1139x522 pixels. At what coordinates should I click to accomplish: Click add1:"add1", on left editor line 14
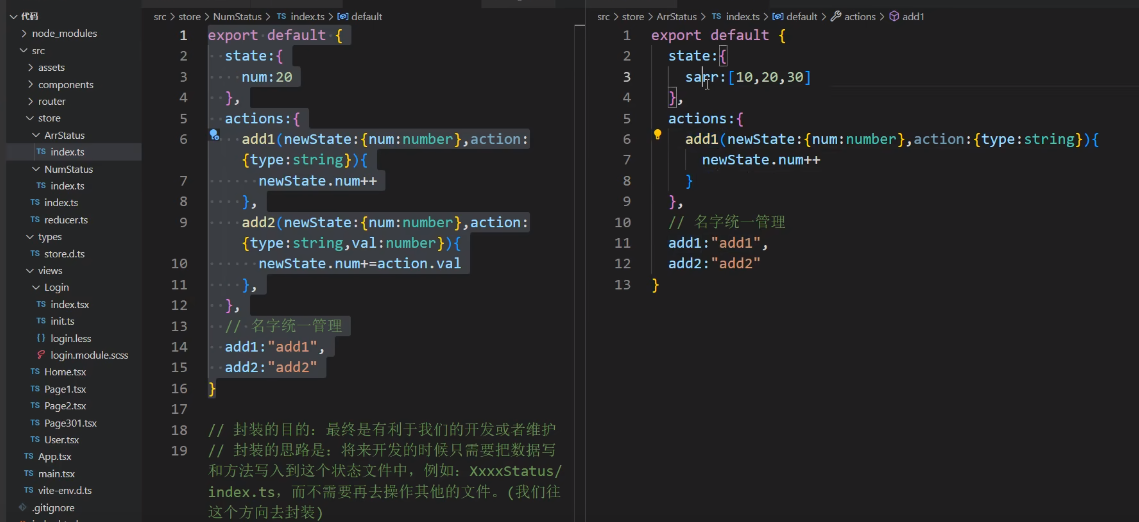[275, 346]
